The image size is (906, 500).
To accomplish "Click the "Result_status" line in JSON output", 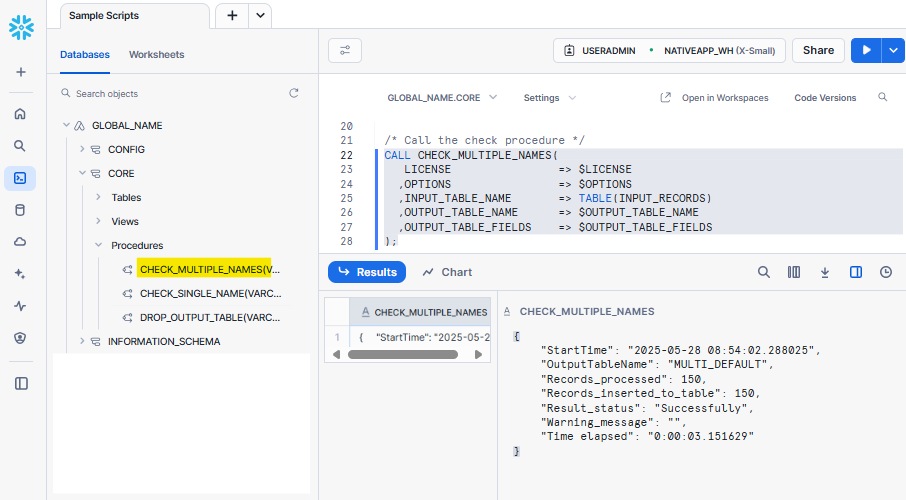I will coord(648,408).
